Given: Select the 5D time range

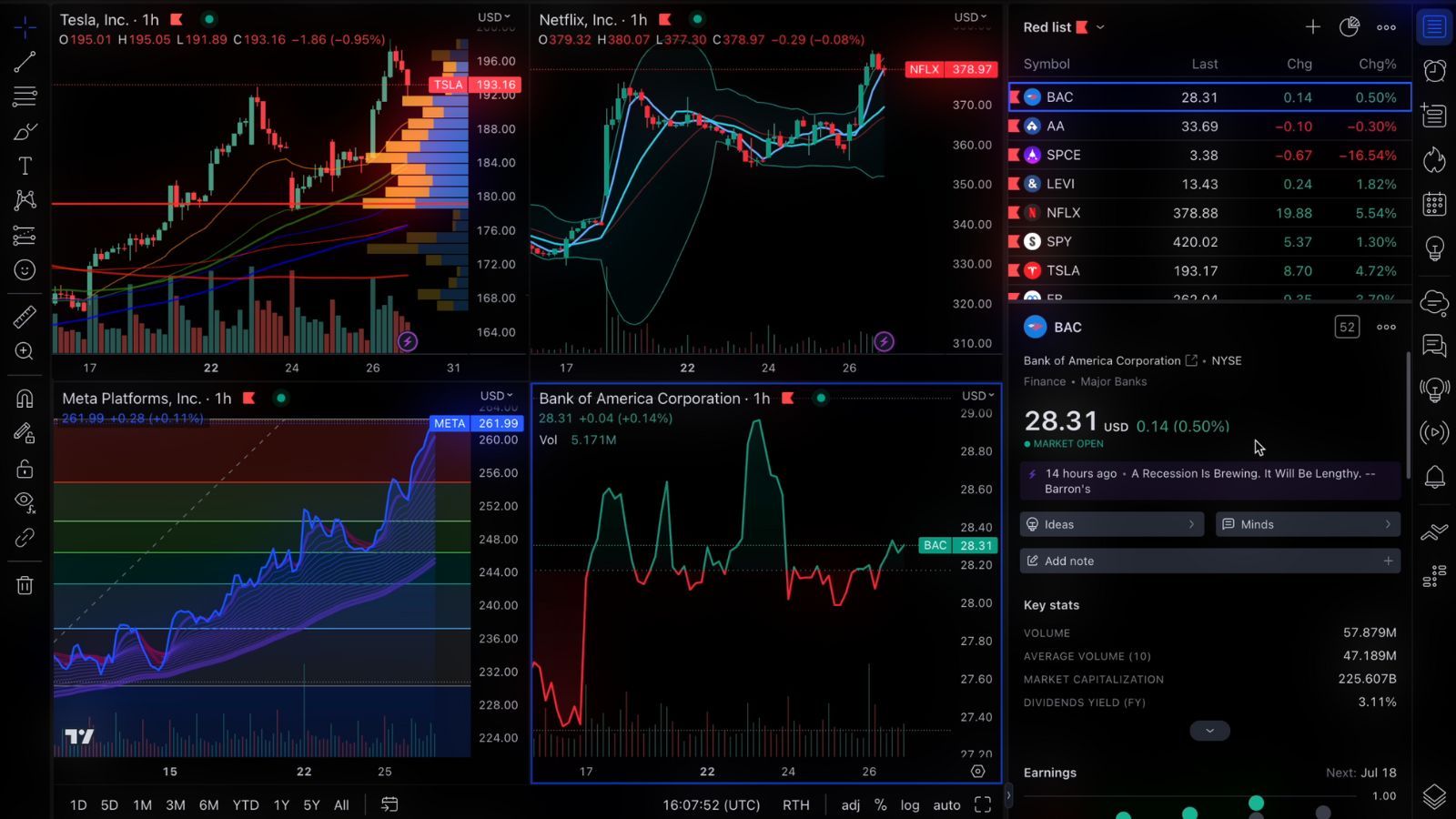Looking at the screenshot, I should click(109, 804).
